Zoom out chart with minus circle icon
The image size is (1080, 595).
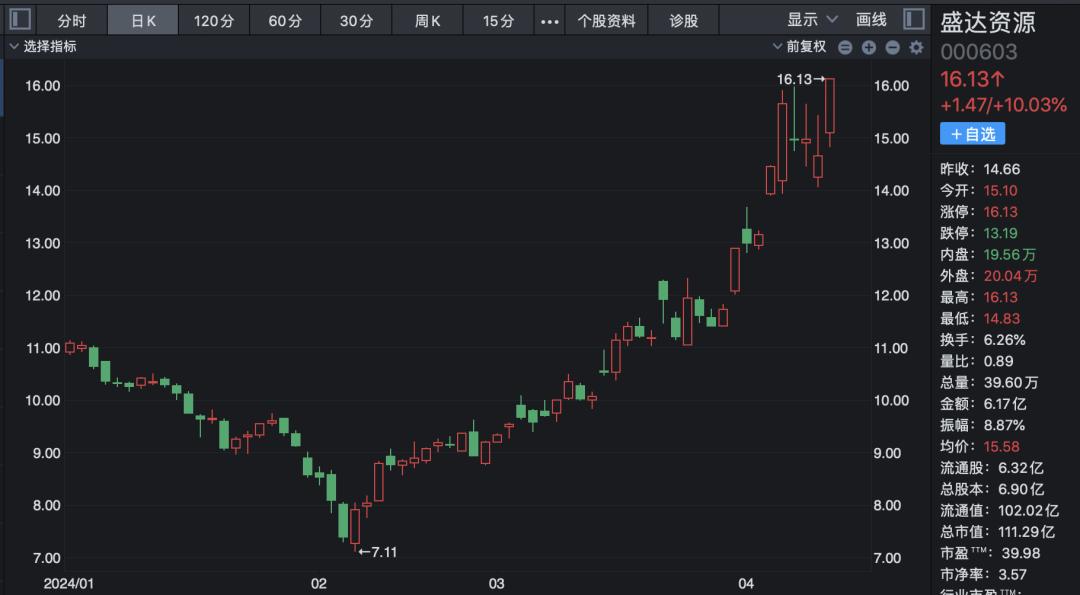coord(893,48)
